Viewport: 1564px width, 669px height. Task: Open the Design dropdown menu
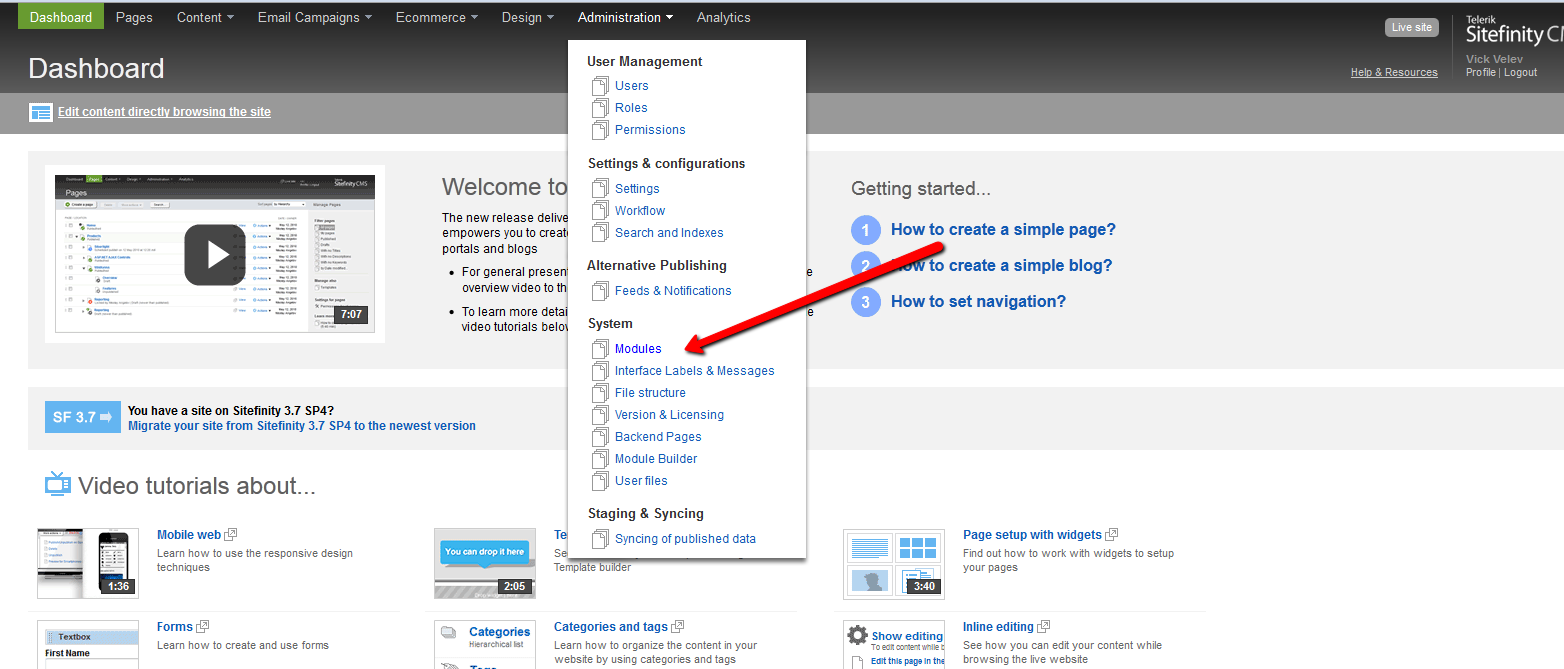[528, 17]
